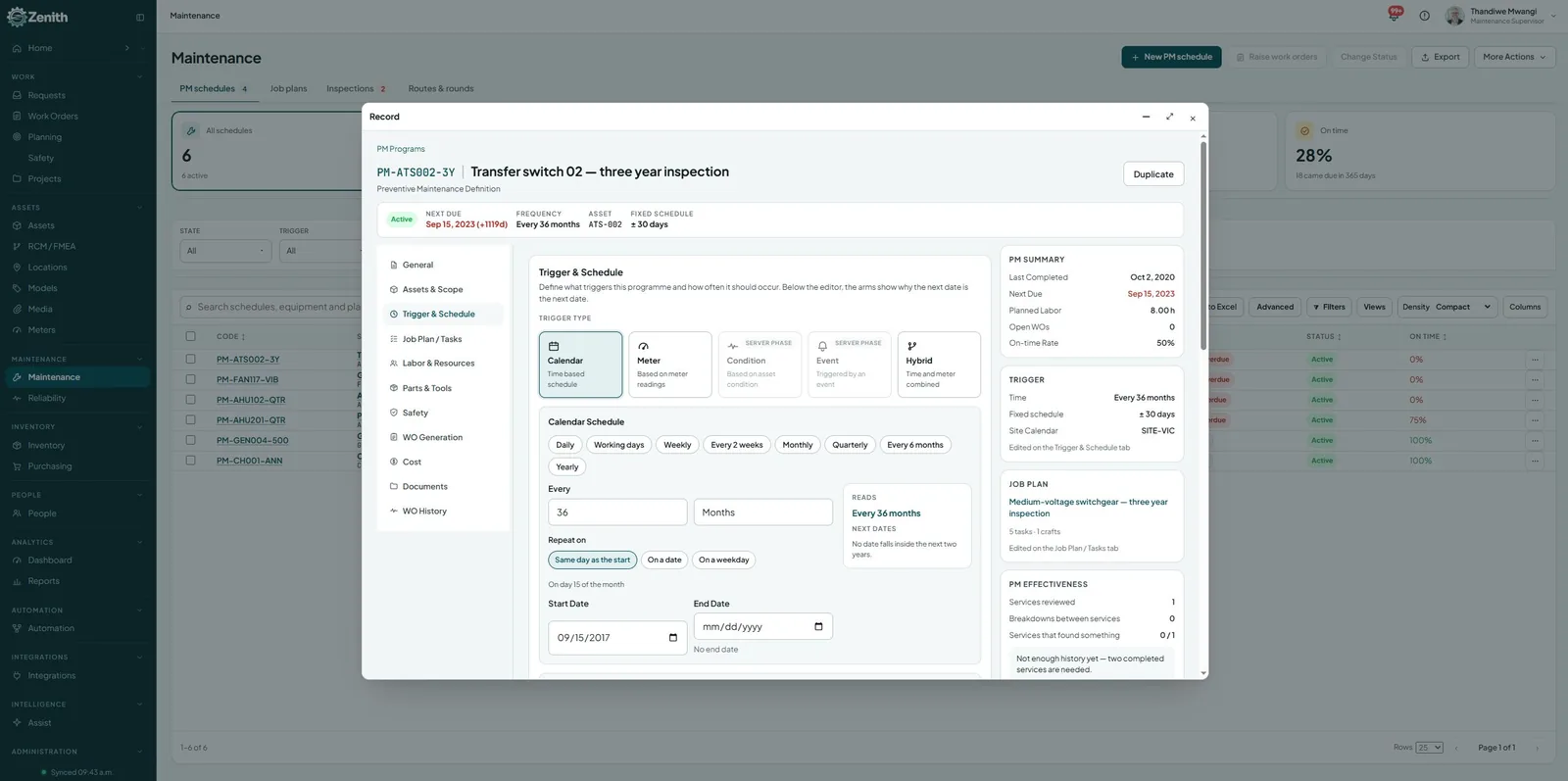Open calendar picker for Start Date

click(672, 638)
